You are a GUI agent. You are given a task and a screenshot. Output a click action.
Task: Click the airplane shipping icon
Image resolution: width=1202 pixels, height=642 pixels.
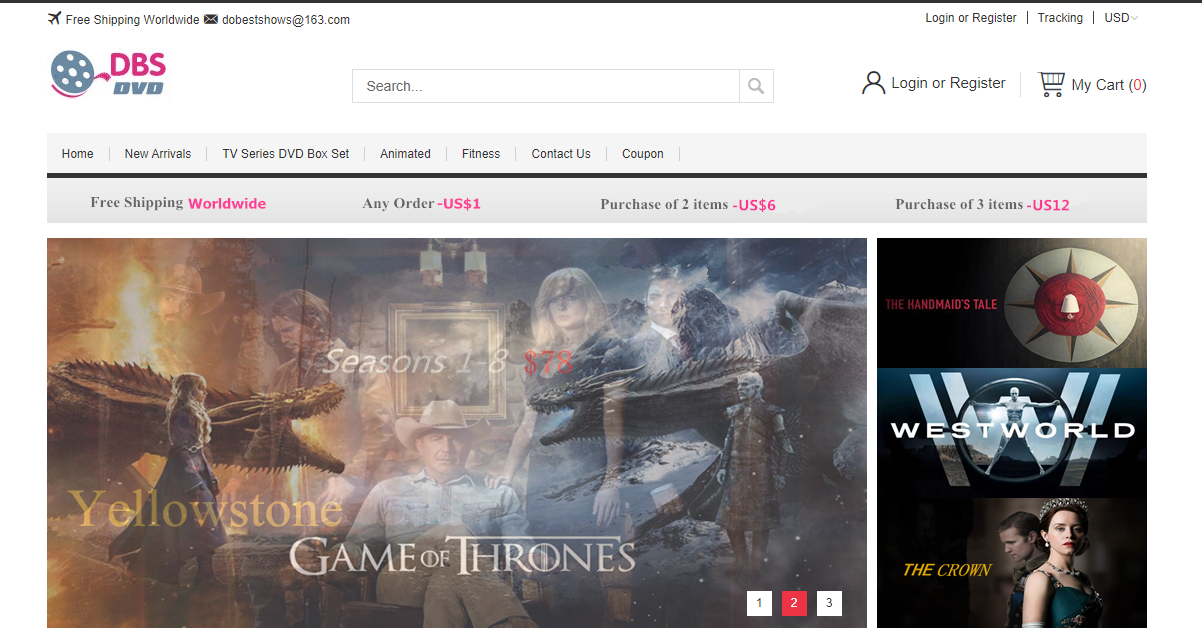tap(54, 18)
